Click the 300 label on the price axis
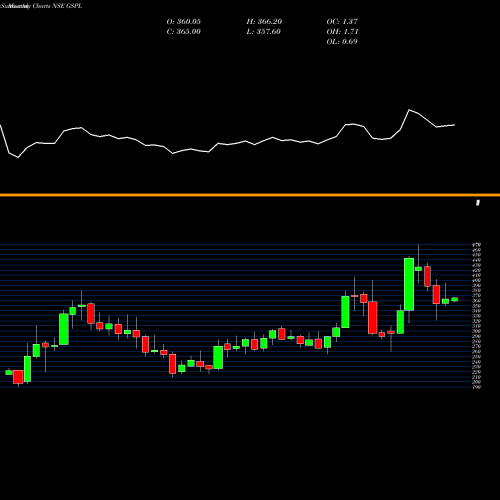The height and width of the screenshot is (500, 500). click(x=477, y=331)
